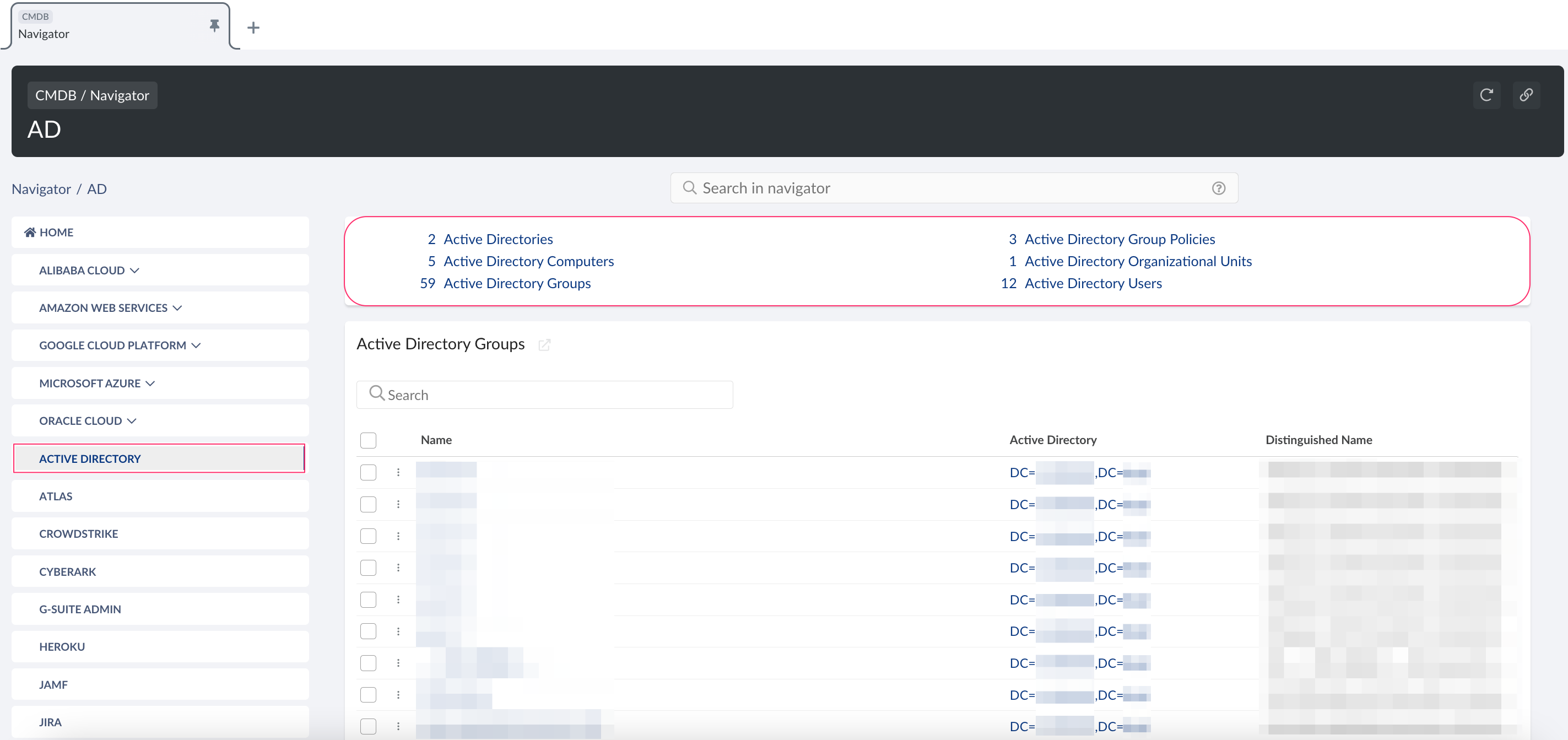
Task: Check the first group row checkbox
Action: pyautogui.click(x=368, y=472)
